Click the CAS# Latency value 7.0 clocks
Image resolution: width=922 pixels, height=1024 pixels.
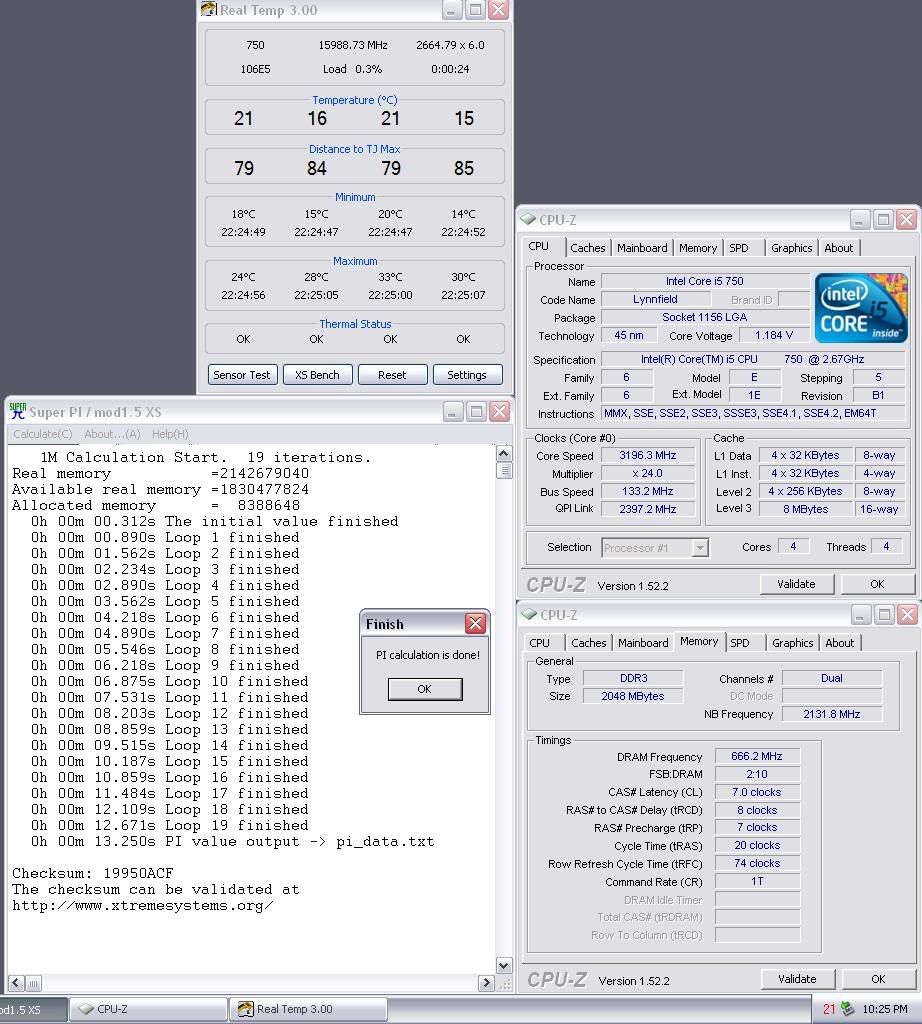coord(757,792)
